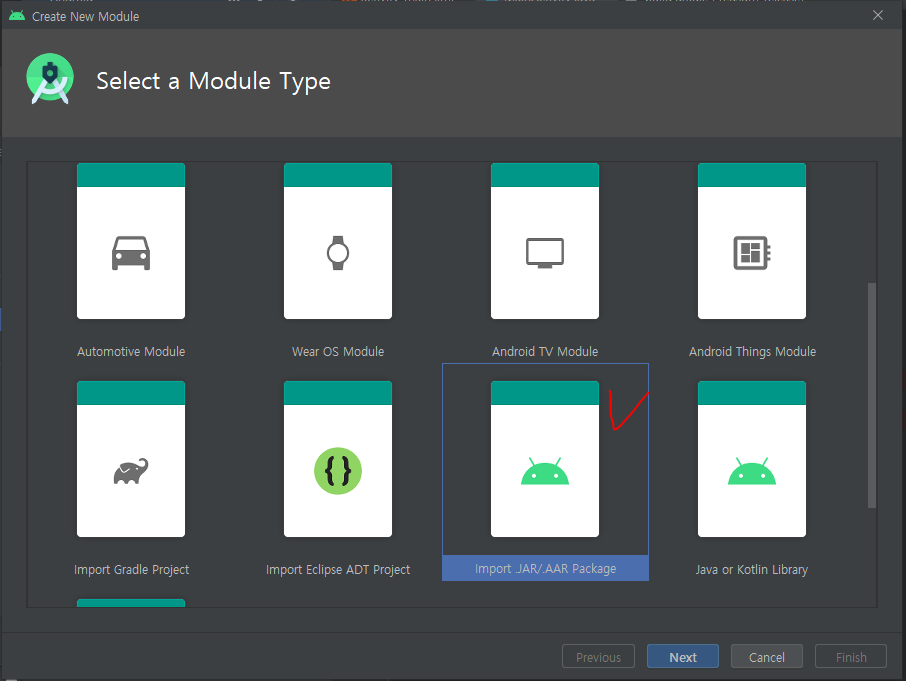Screen dimensions: 906x681
Task: Click the Import .JAR/.AAR Package android card
Action: [x=545, y=459]
